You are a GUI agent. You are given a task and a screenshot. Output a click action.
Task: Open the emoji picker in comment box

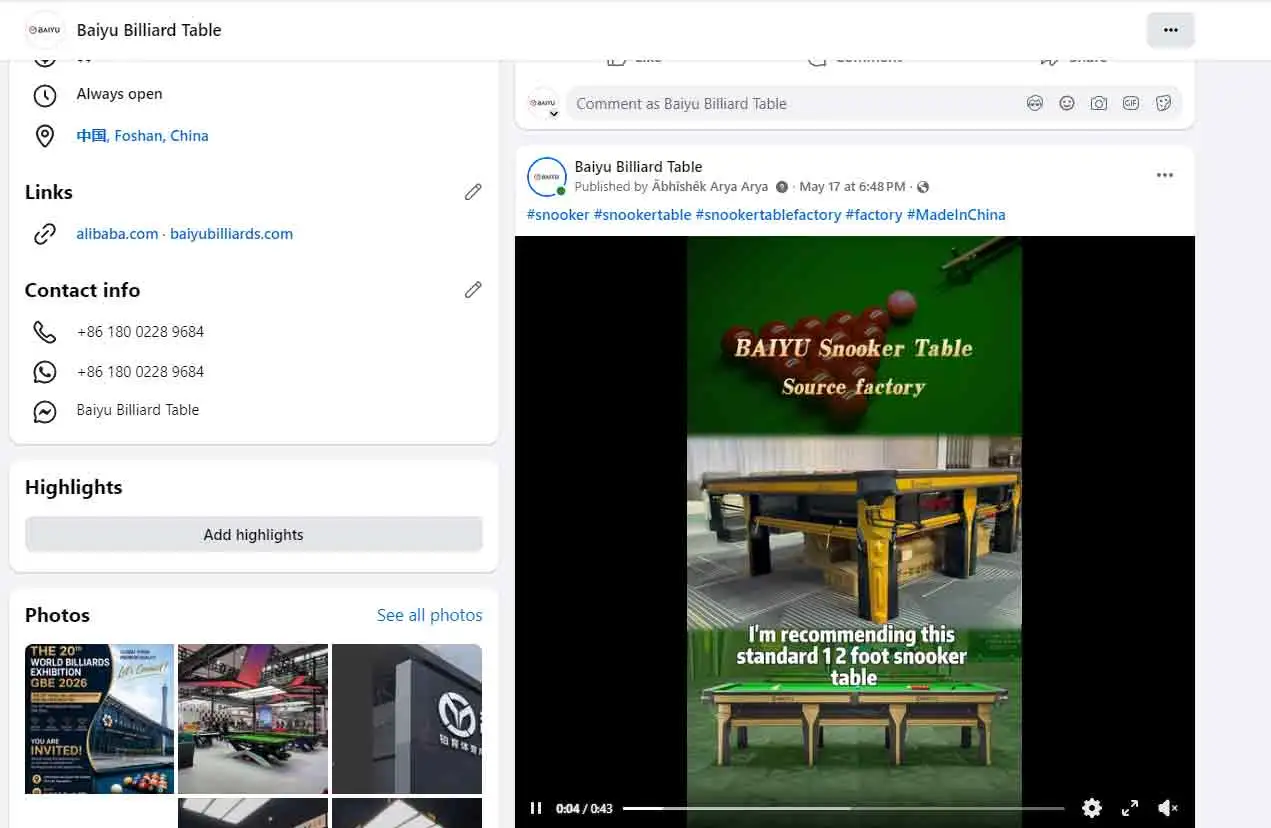(1067, 103)
